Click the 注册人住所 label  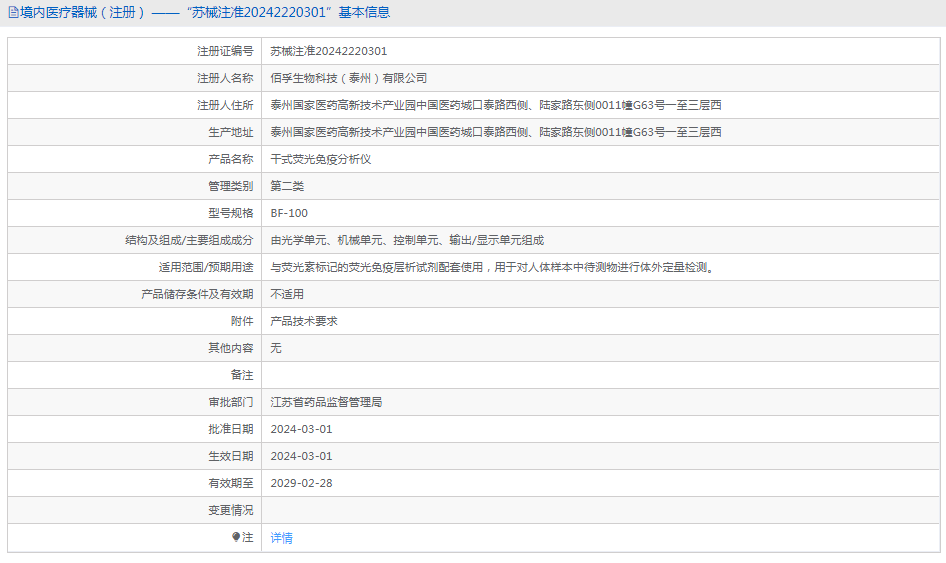tap(225, 105)
